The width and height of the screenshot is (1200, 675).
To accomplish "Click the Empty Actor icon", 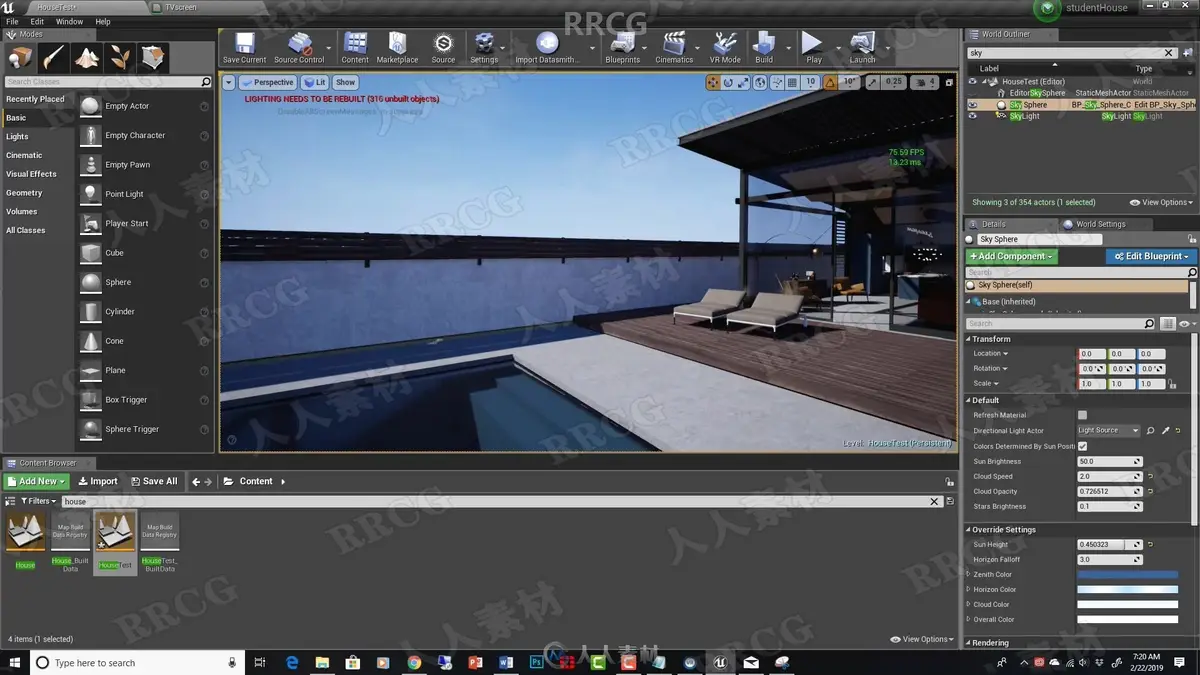I will (x=90, y=106).
